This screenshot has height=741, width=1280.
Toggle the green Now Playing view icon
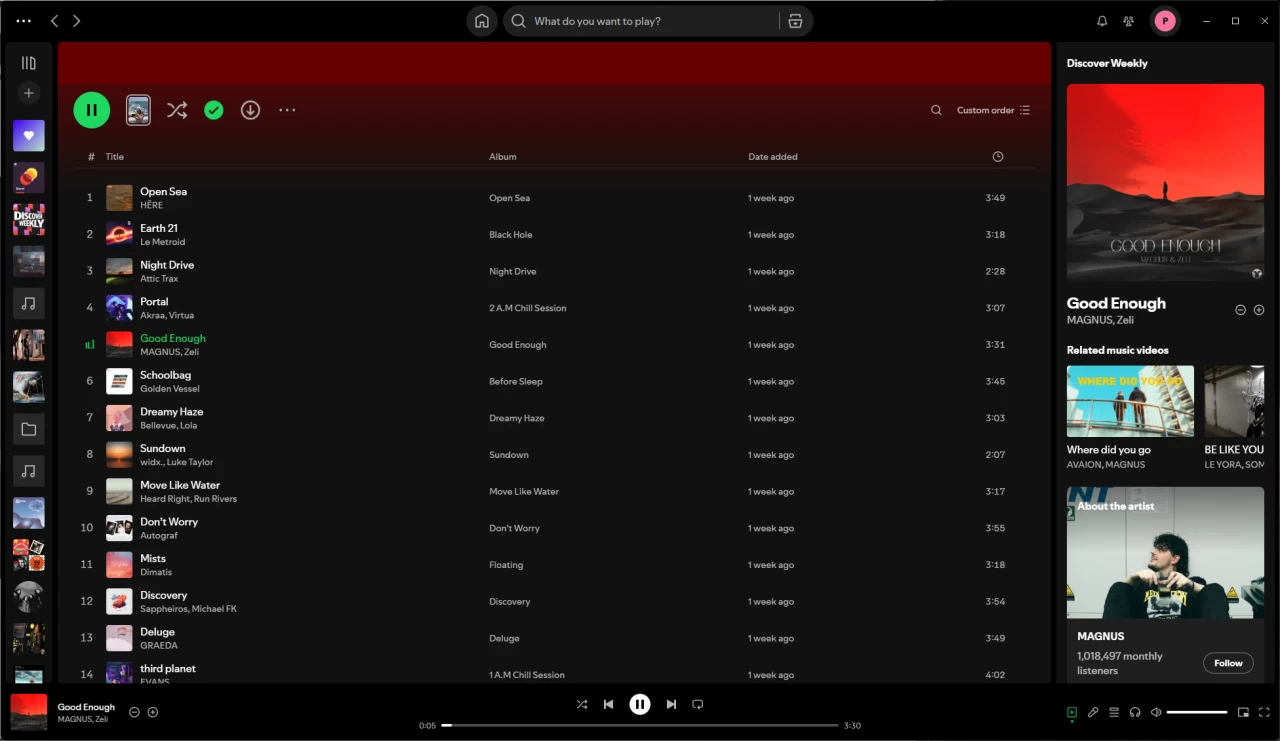click(1072, 712)
